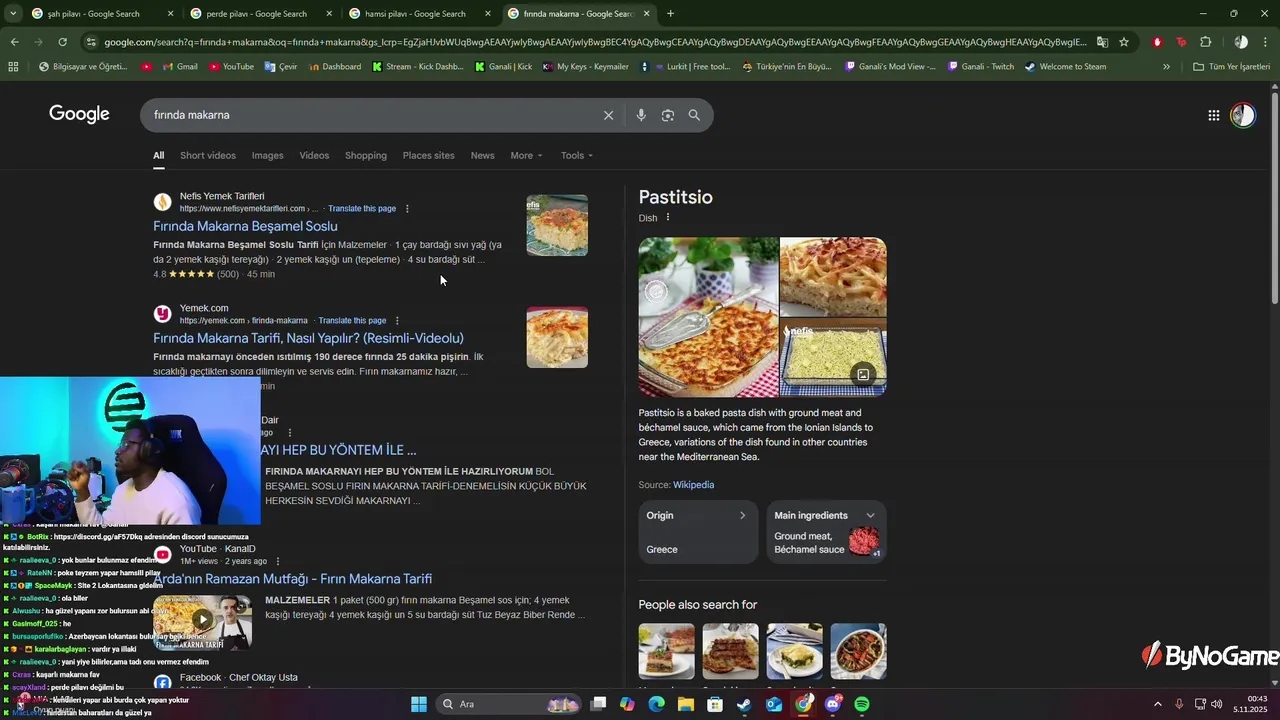1280x720 pixels.
Task: Select the Videos filter
Action: point(314,155)
